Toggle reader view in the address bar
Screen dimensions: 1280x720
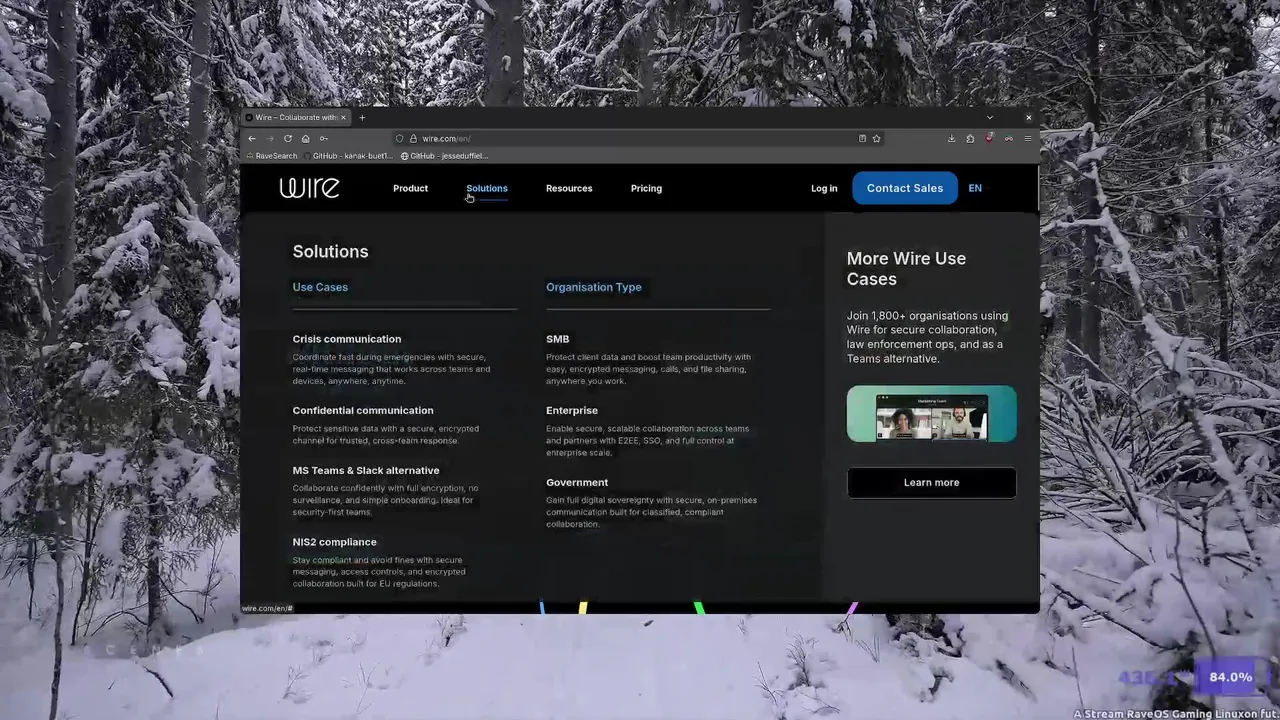(862, 138)
